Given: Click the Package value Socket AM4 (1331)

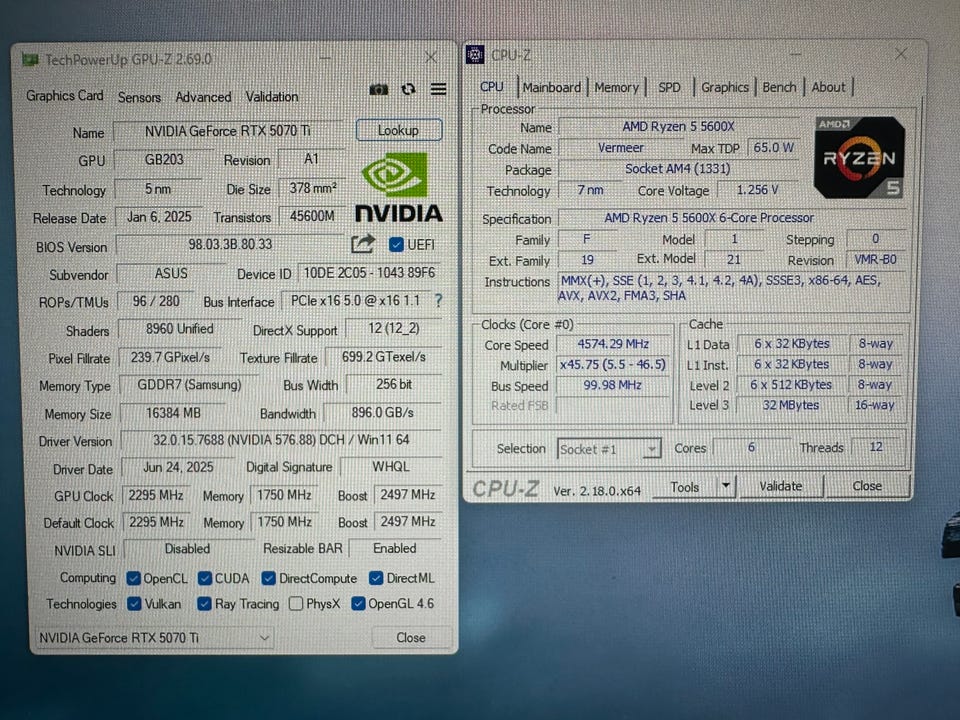Looking at the screenshot, I should click(678, 169).
